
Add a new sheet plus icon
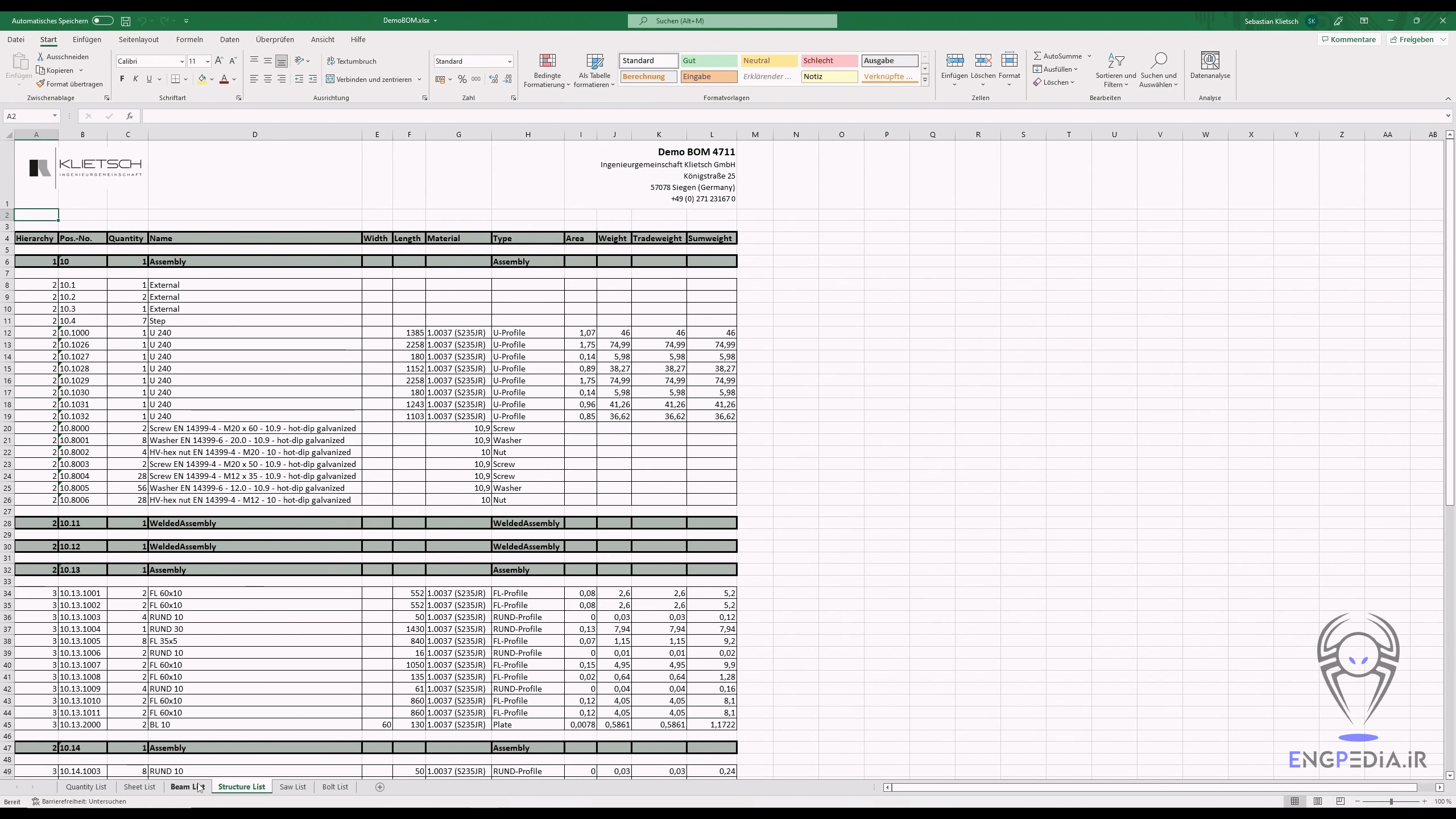click(380, 787)
